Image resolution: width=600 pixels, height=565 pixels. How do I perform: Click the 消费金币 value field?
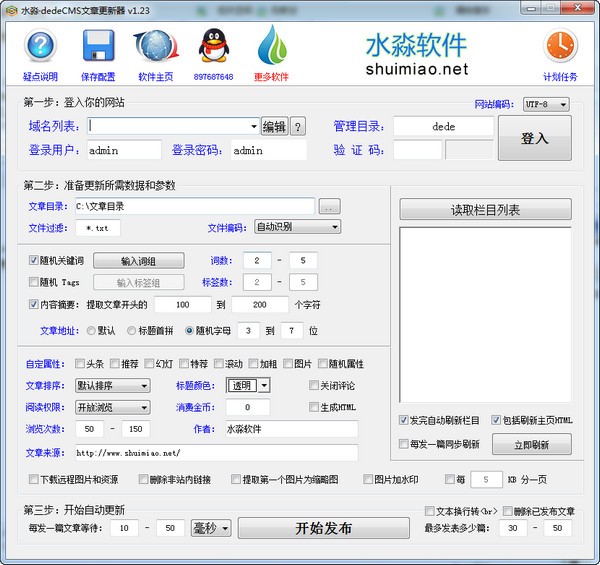point(248,407)
